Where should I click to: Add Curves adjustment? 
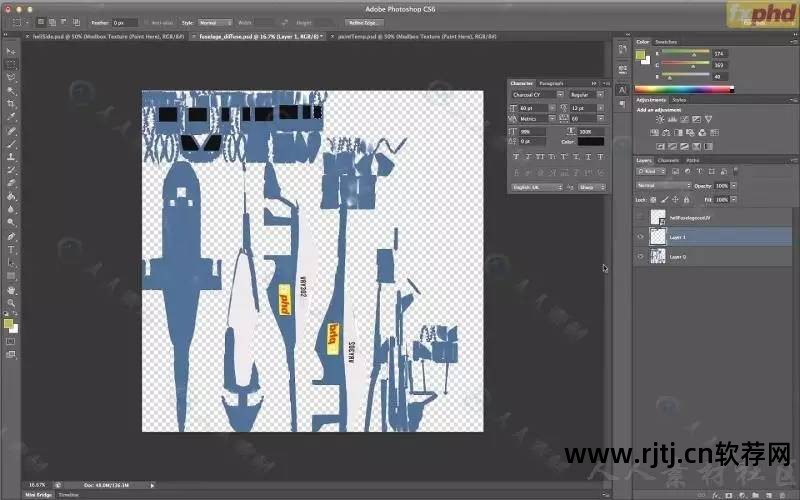[x=684, y=119]
